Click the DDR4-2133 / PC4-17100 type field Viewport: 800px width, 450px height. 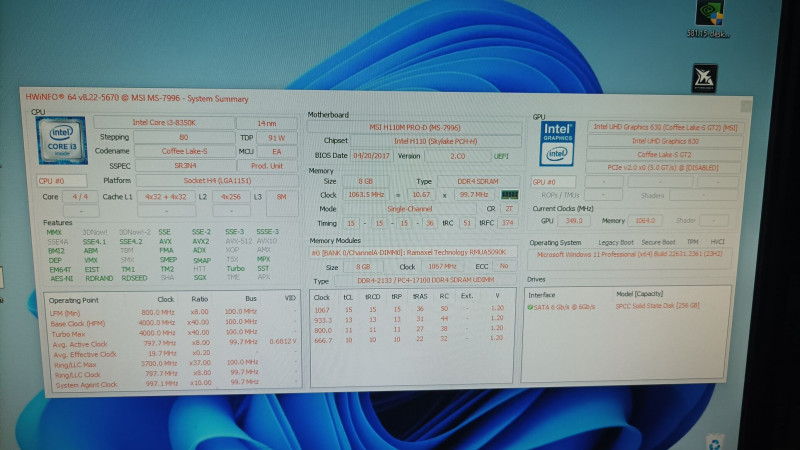[425, 280]
